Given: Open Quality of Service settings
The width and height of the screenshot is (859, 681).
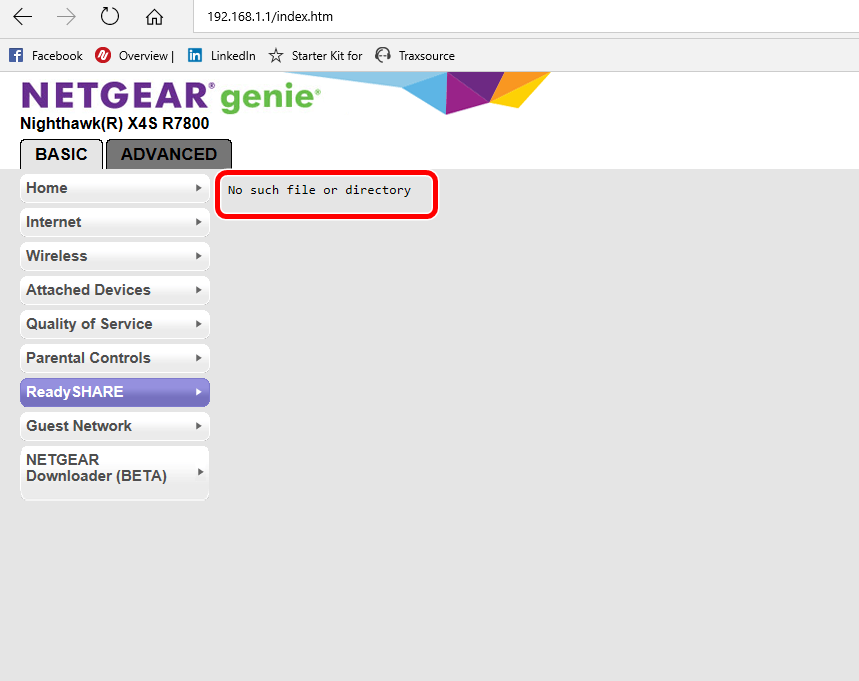Looking at the screenshot, I should tap(115, 324).
